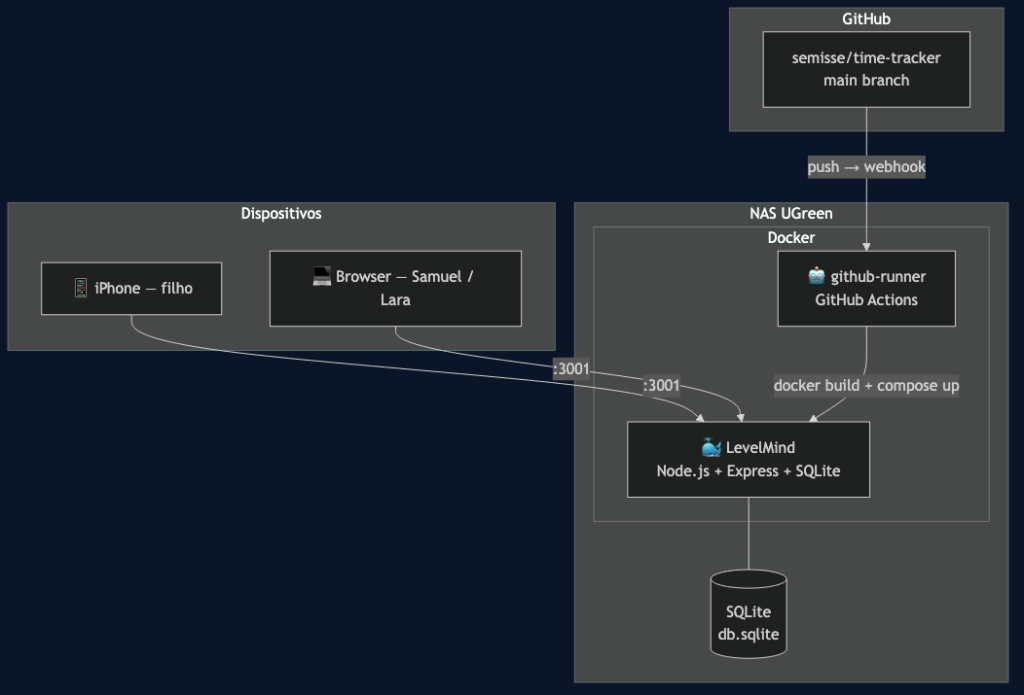Click the "Node.js + Express + SQLite" text
Screen dimensions: 1024x695
748,471
